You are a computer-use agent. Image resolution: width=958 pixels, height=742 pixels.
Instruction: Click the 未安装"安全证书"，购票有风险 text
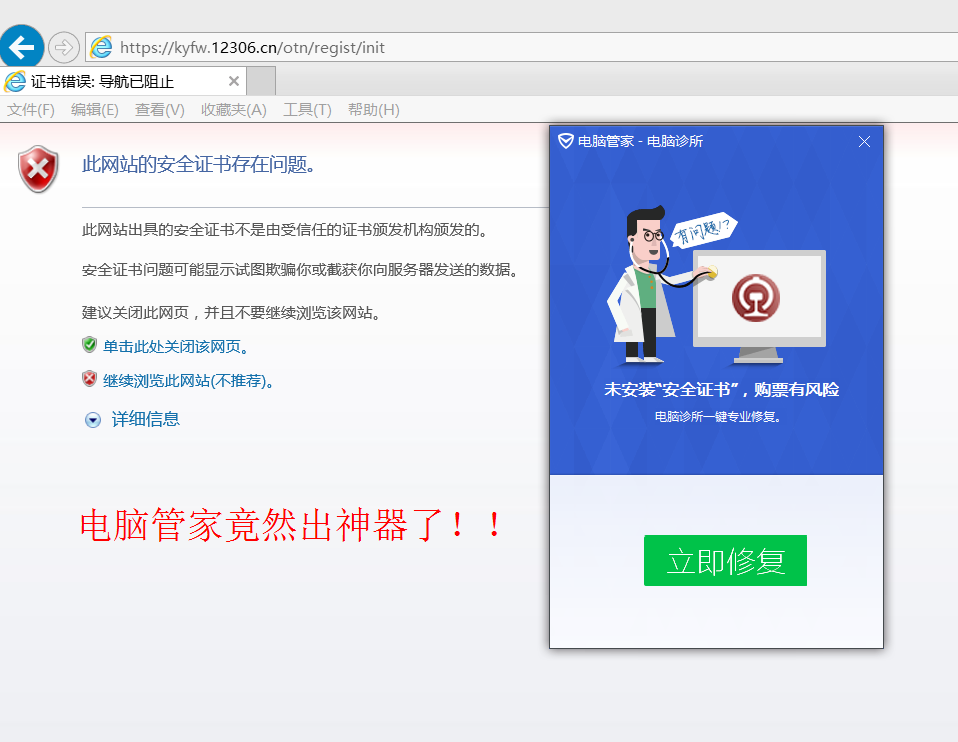[x=722, y=390]
